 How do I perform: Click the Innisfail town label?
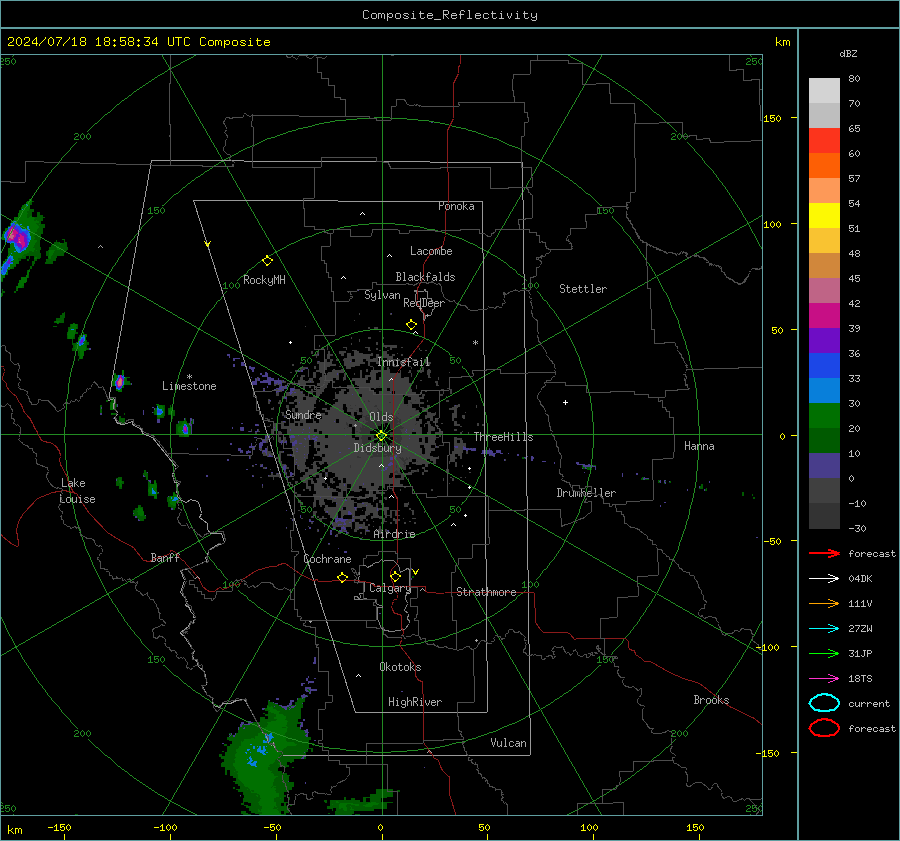tap(404, 362)
